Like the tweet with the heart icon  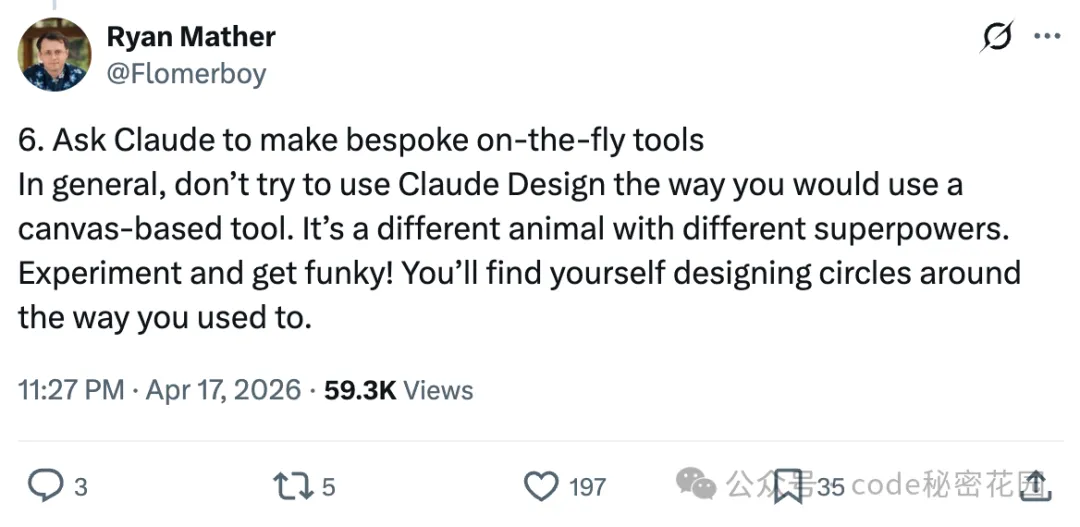click(541, 486)
